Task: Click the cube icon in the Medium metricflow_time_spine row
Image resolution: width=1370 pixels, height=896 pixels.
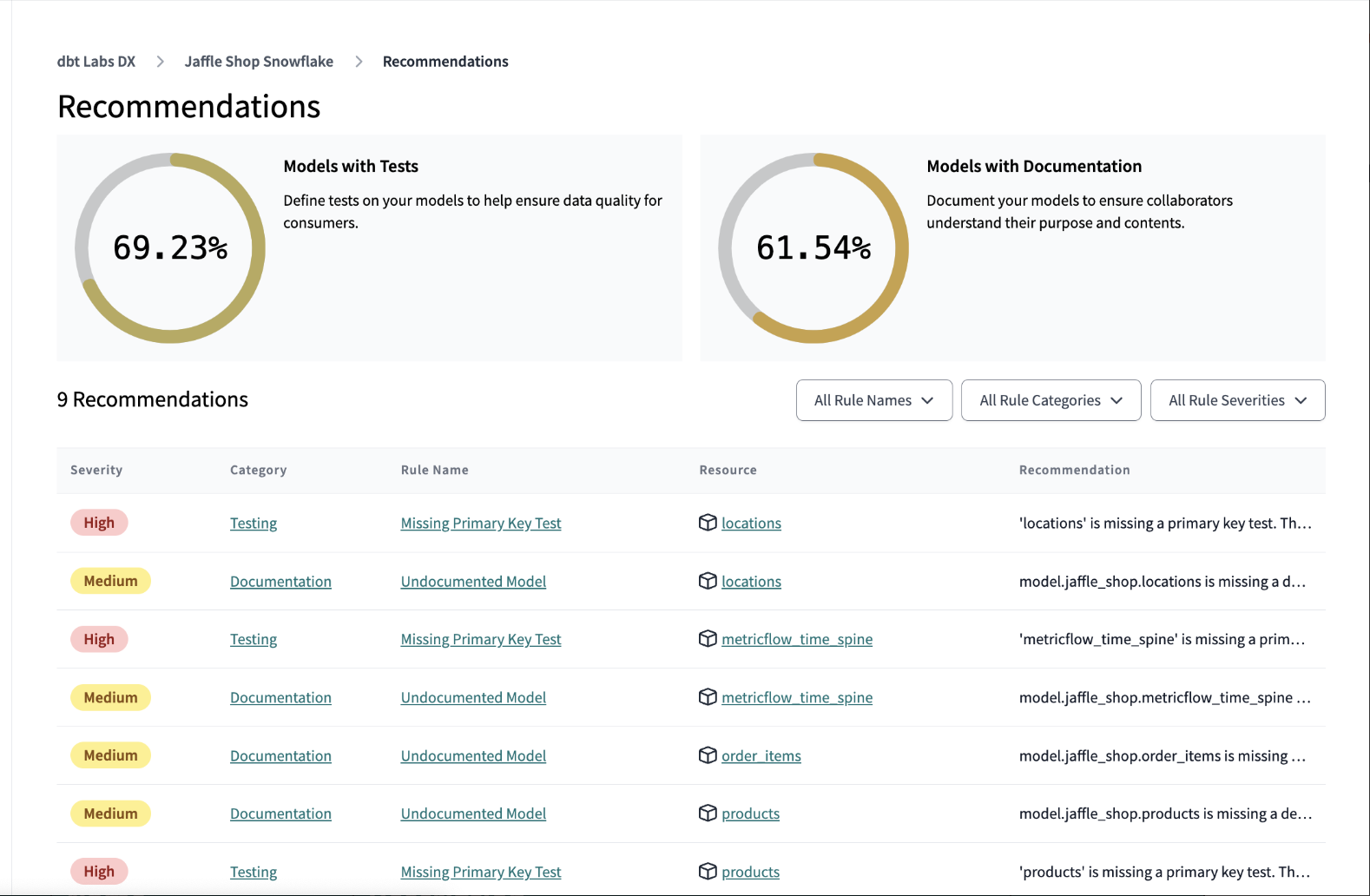Action: (x=708, y=697)
